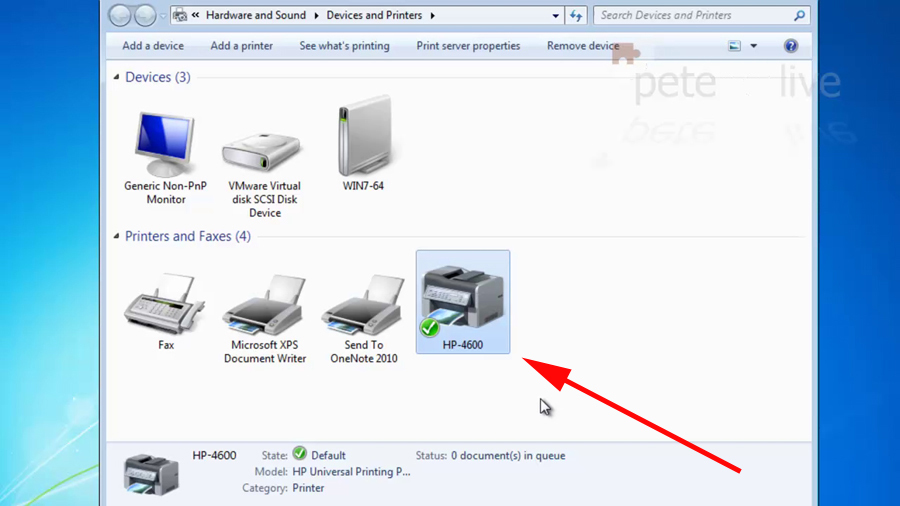
Task: Click the HP Universal Printing model text
Action: (x=351, y=472)
